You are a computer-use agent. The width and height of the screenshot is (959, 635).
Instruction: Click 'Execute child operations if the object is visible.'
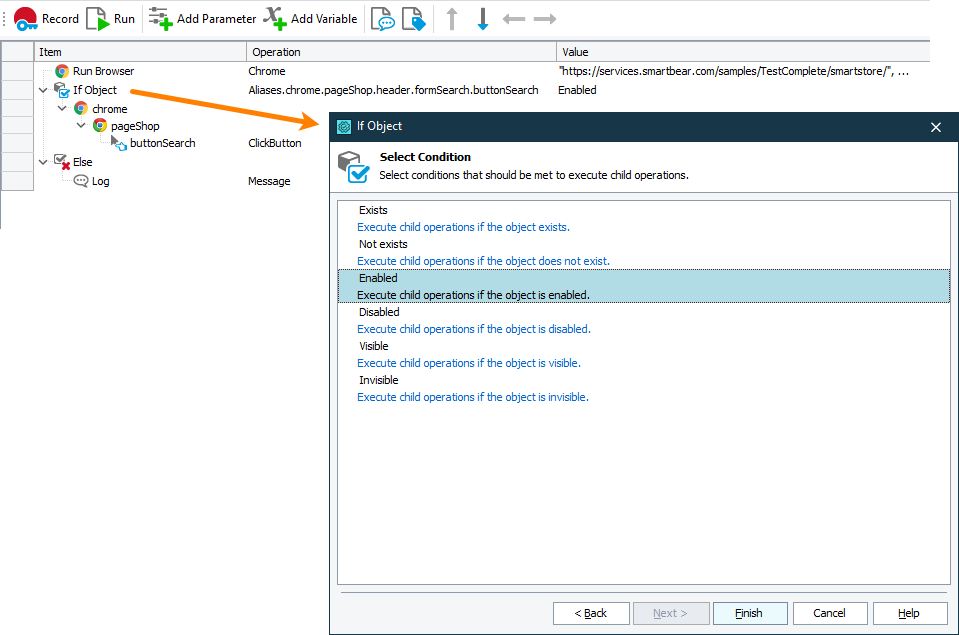tap(468, 363)
